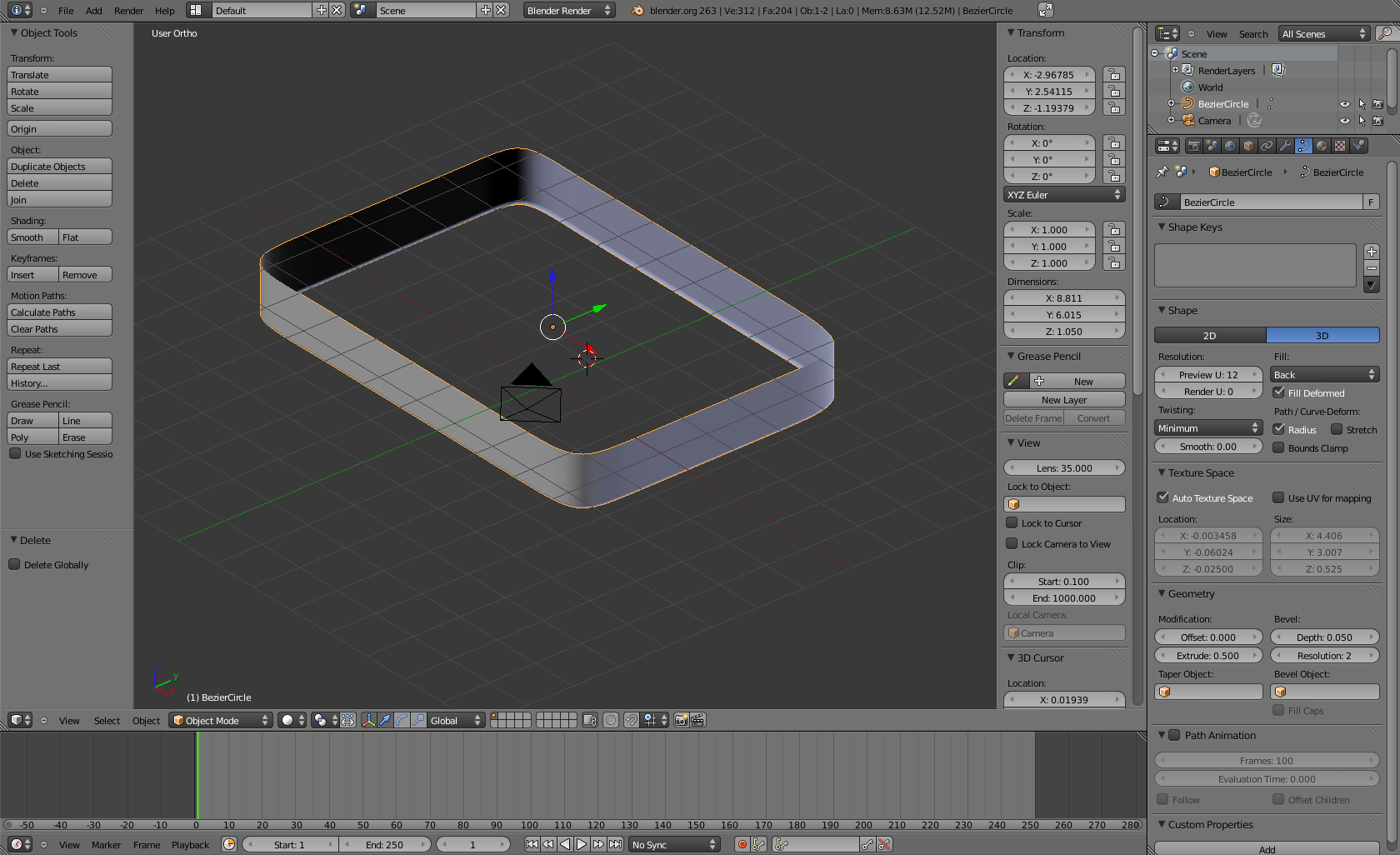
Task: Open the Fill mode Back dropdown
Action: pos(1324,374)
